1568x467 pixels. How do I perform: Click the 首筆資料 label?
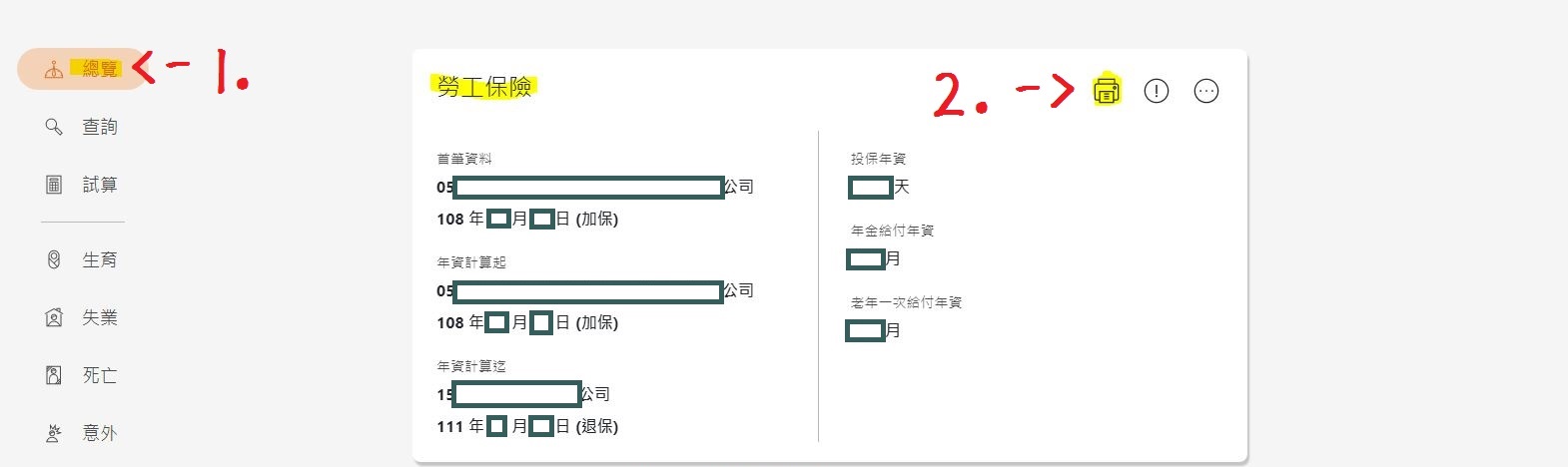click(x=464, y=159)
